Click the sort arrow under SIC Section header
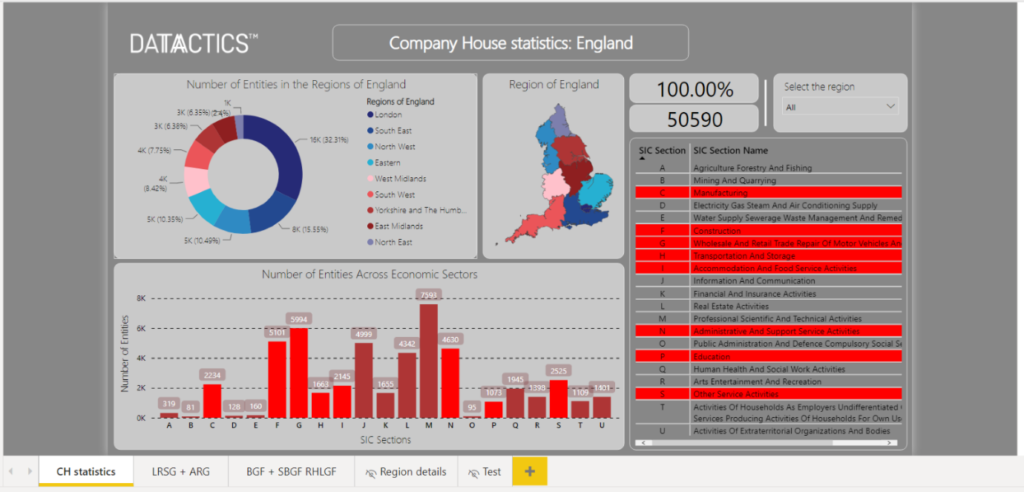 641,158
